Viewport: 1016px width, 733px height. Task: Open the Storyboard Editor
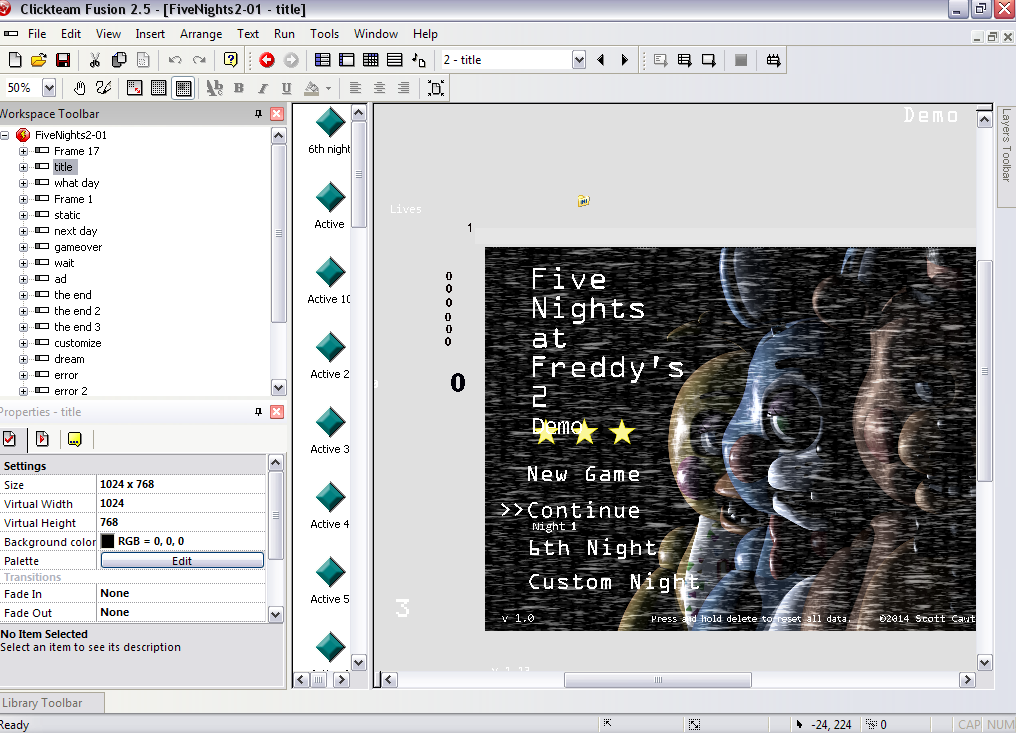321,59
